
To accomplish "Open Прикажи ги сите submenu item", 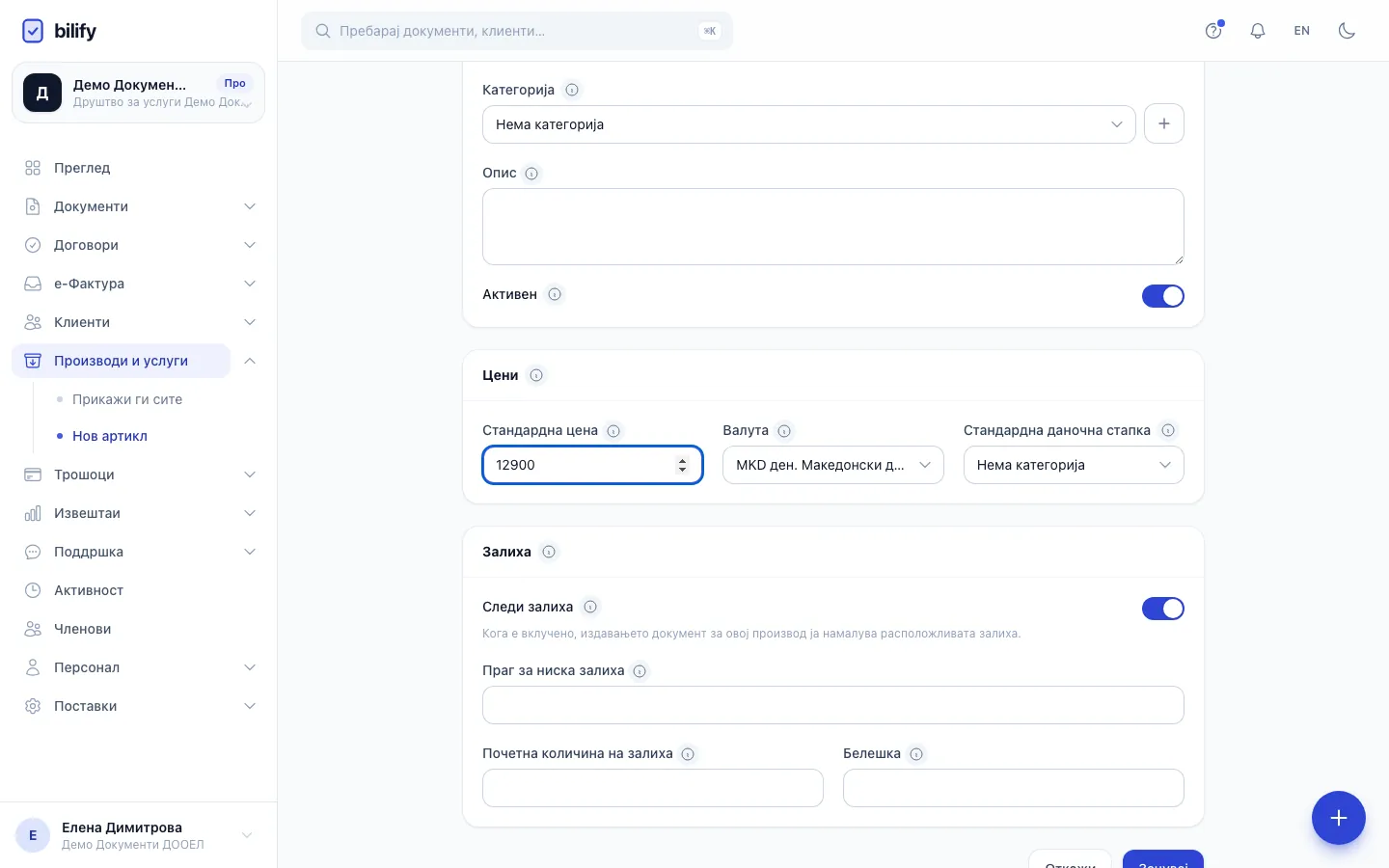I will coord(127,399).
